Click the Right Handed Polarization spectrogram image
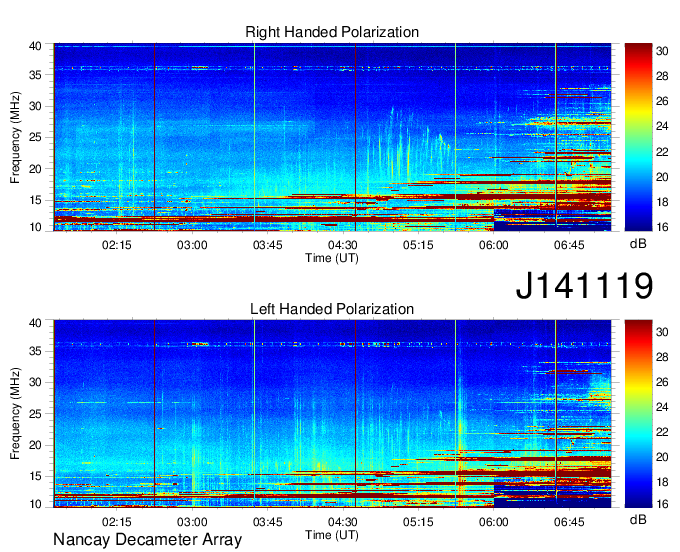680x552 pixels. click(x=332, y=137)
